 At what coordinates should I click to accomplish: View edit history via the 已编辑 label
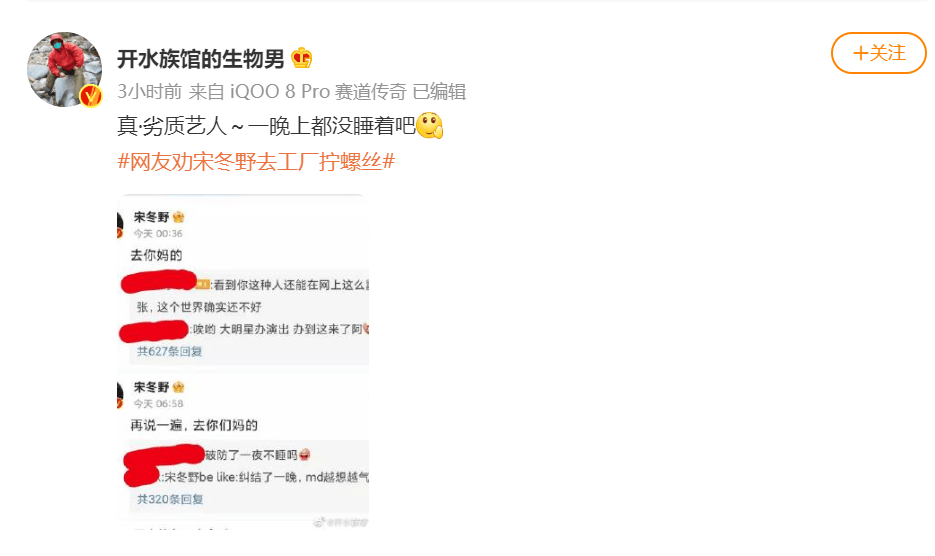pyautogui.click(x=439, y=91)
